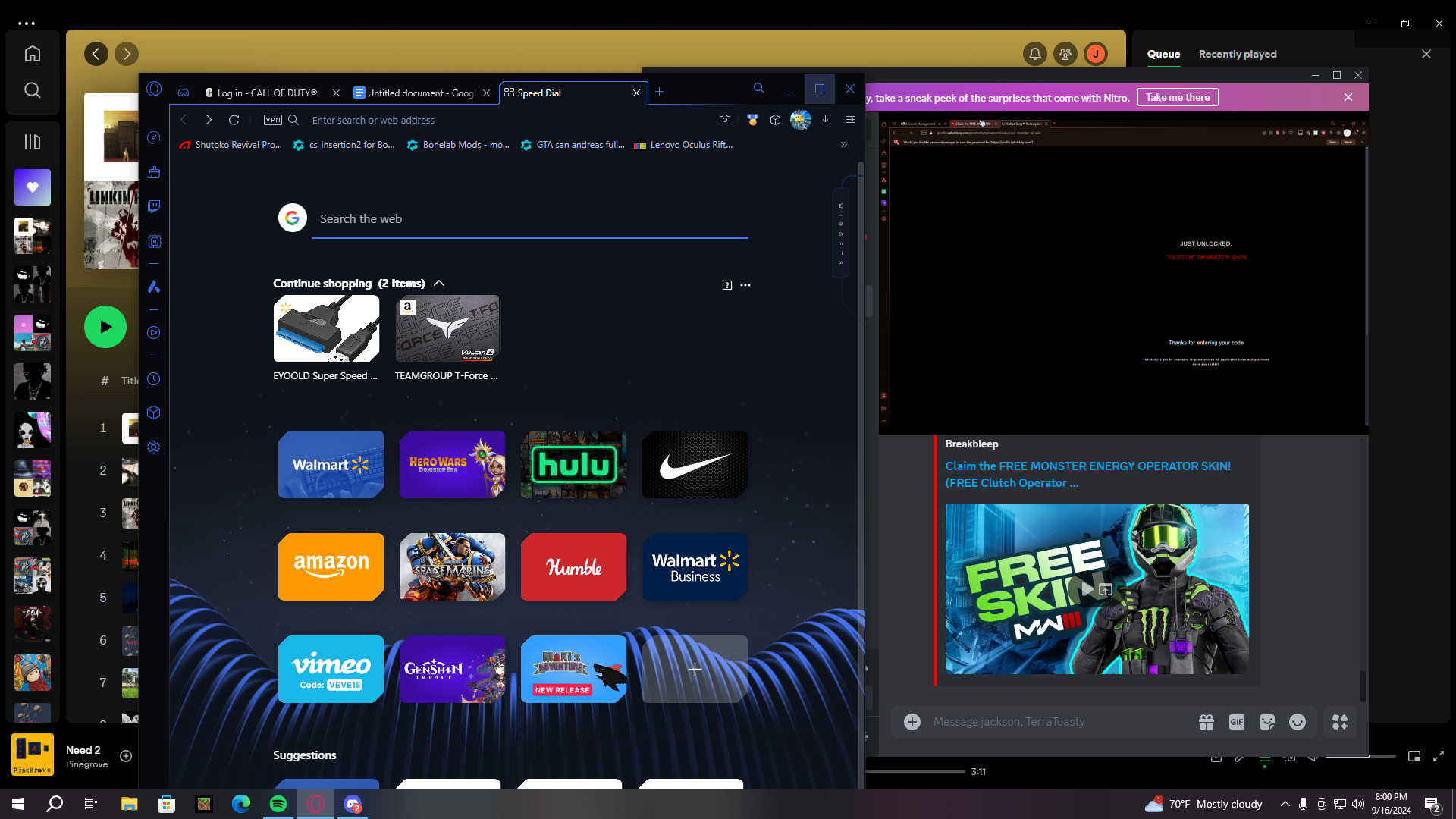This screenshot has width=1456, height=819.
Task: Click the Spotify playback progress bar
Action: click(x=914, y=771)
